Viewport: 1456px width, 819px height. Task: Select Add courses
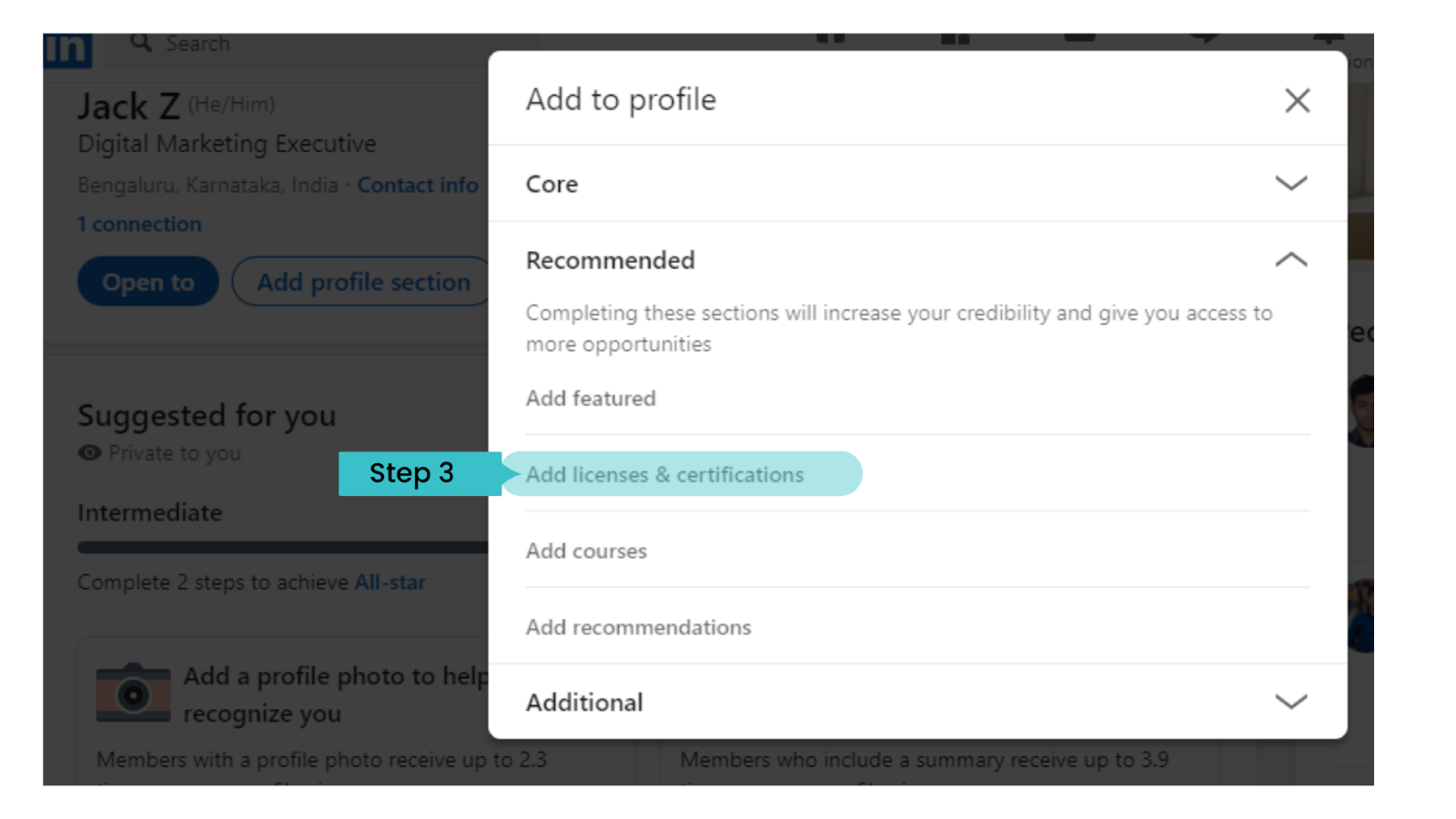(586, 551)
